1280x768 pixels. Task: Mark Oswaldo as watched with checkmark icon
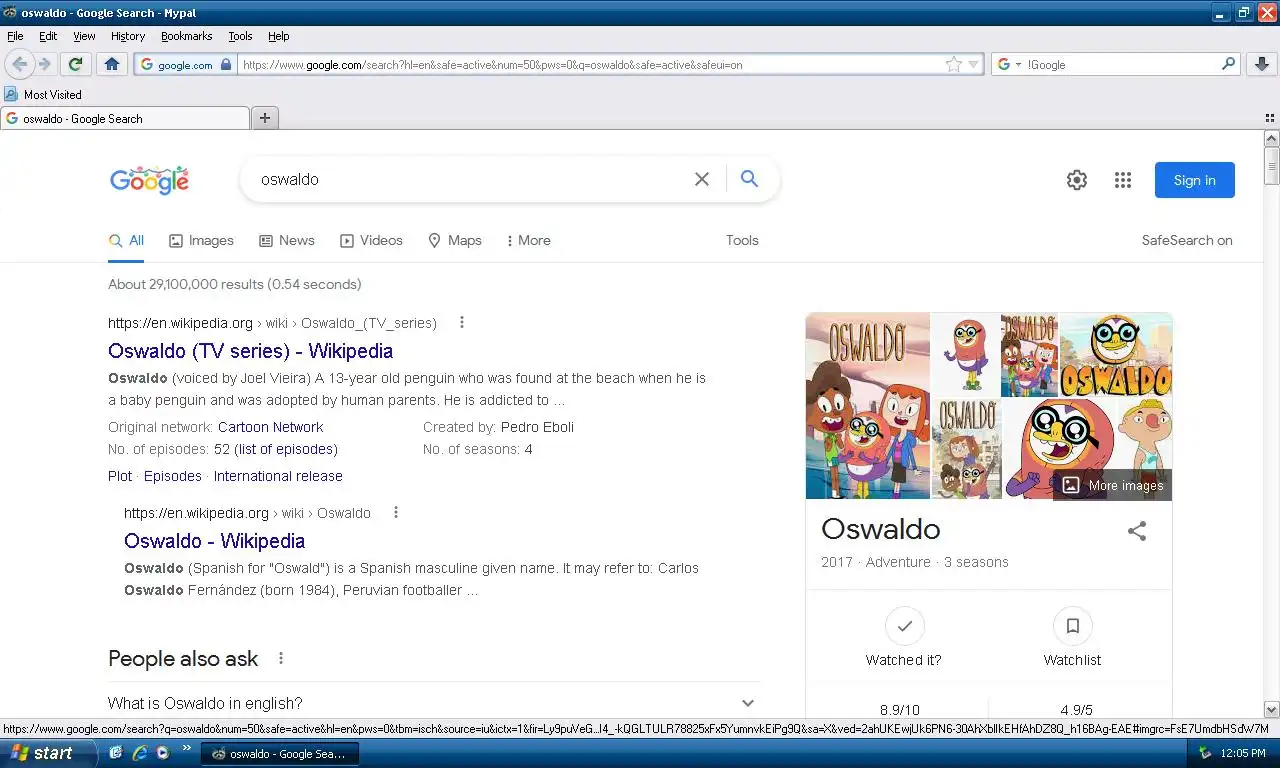(x=904, y=626)
